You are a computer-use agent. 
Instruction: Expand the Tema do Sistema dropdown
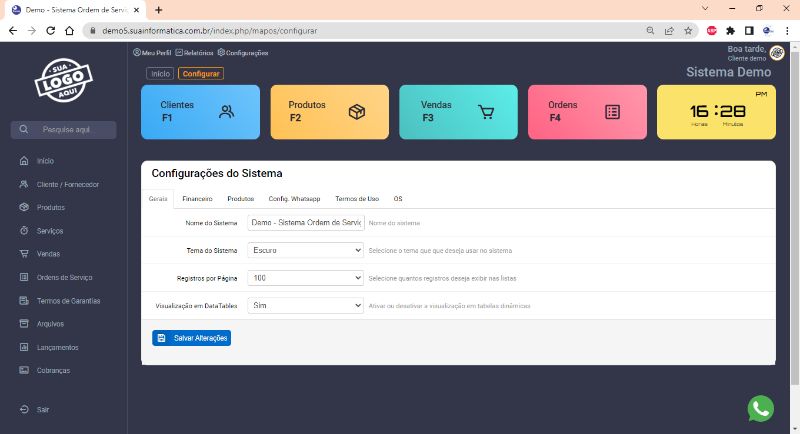tap(306, 250)
